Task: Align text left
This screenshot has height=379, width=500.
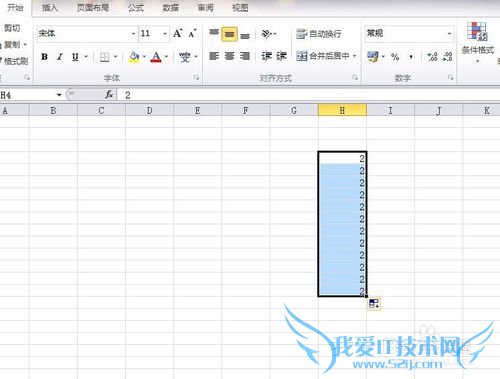Action: [214, 56]
